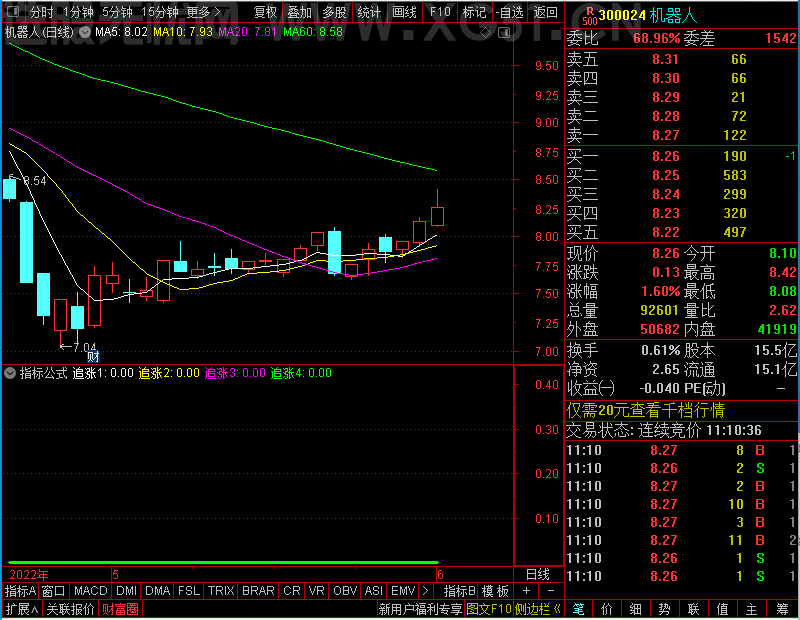Click the 叠加 overlay button
The width and height of the screenshot is (800, 620).
tap(300, 12)
